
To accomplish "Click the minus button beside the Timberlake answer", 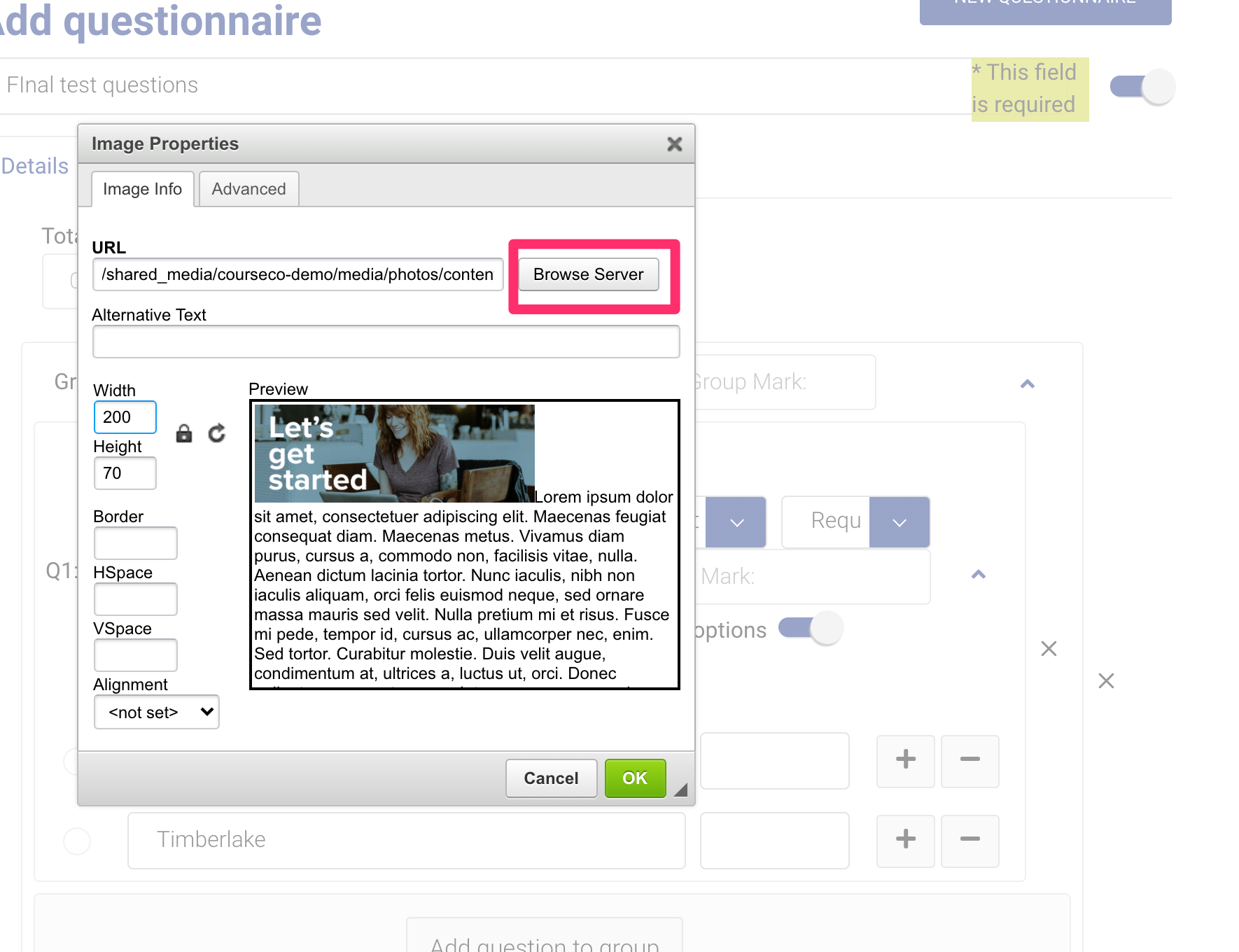I will 969,839.
